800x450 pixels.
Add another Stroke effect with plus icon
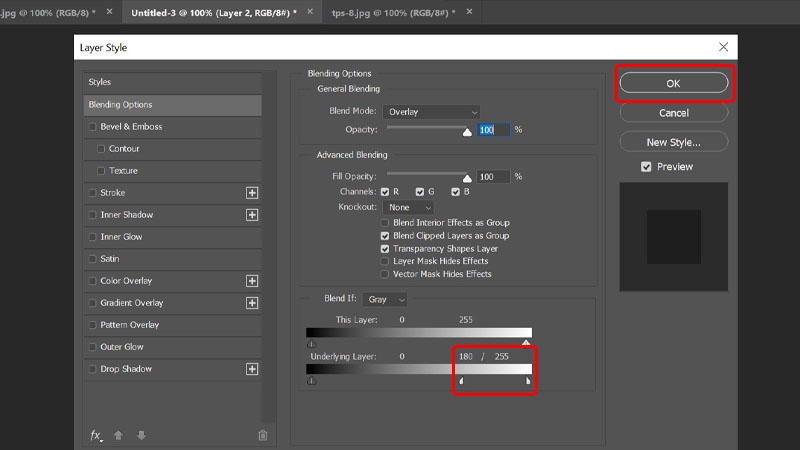[x=252, y=193]
